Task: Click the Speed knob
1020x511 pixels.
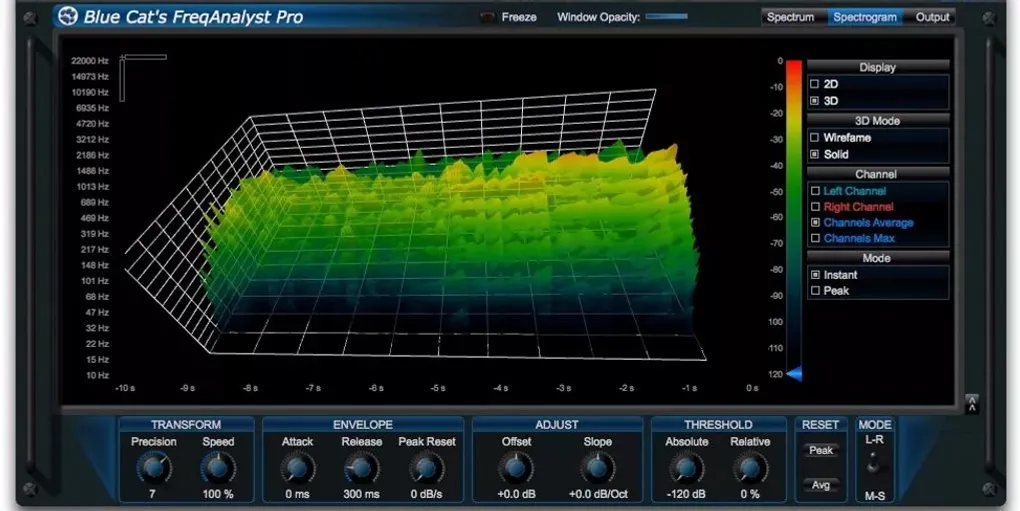Action: click(x=218, y=466)
